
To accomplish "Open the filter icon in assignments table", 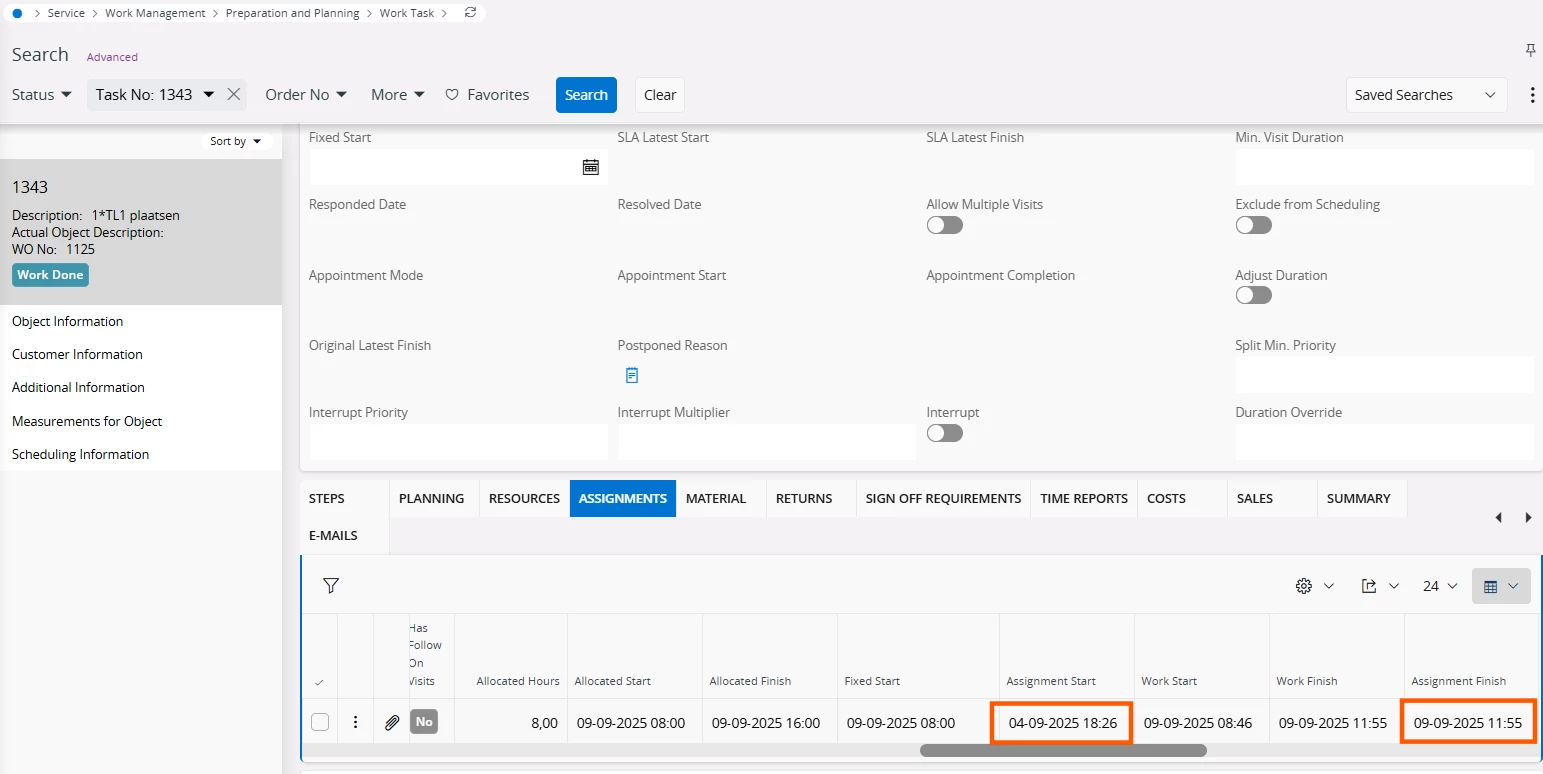I will click(331, 586).
